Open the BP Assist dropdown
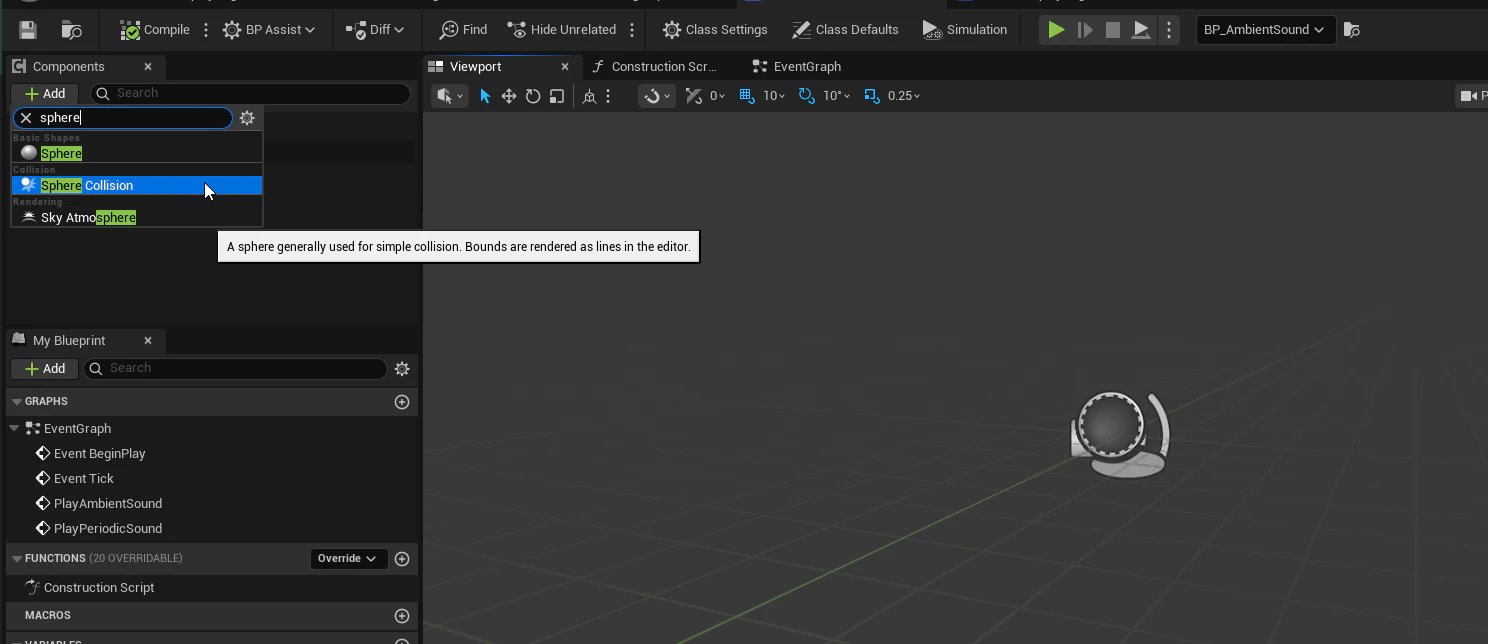Image resolution: width=1488 pixels, height=644 pixels. pos(269,30)
